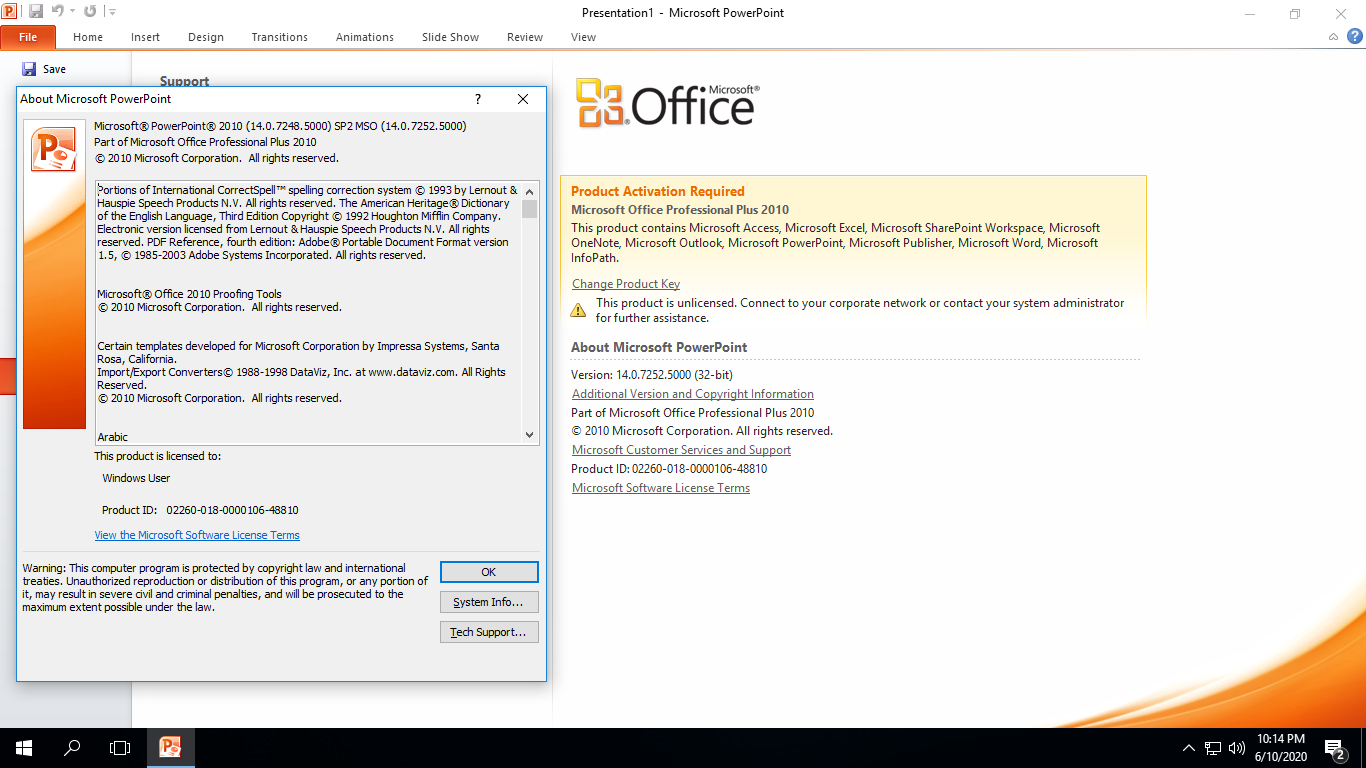Click the Redo/Repeat icon in title bar
The width and height of the screenshot is (1366, 768).
coord(90,11)
